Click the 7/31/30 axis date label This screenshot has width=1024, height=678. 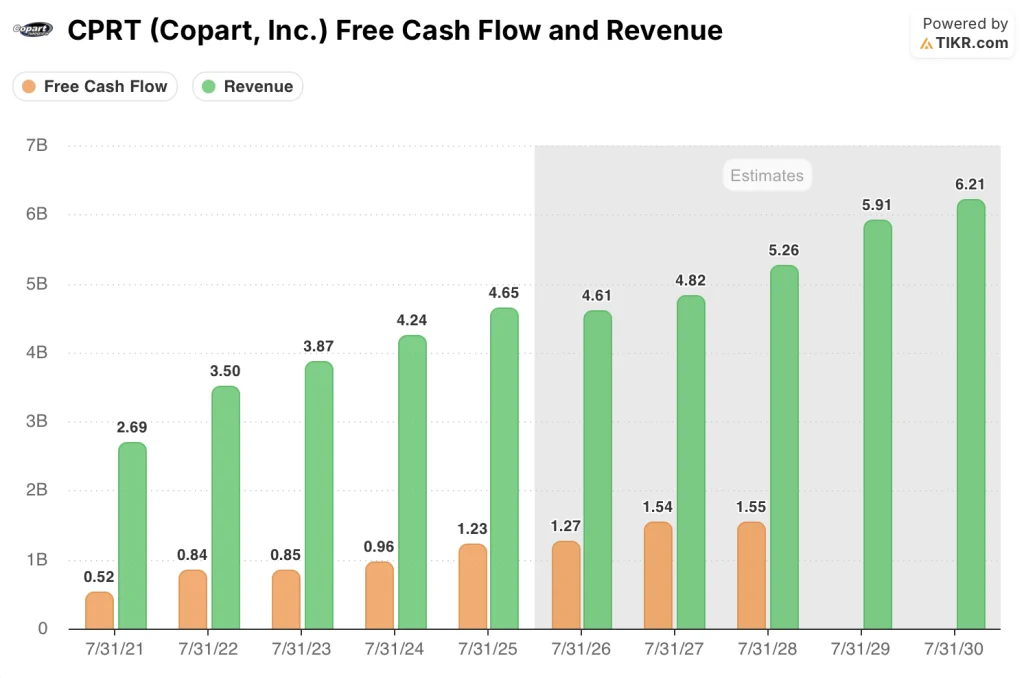[x=954, y=649]
